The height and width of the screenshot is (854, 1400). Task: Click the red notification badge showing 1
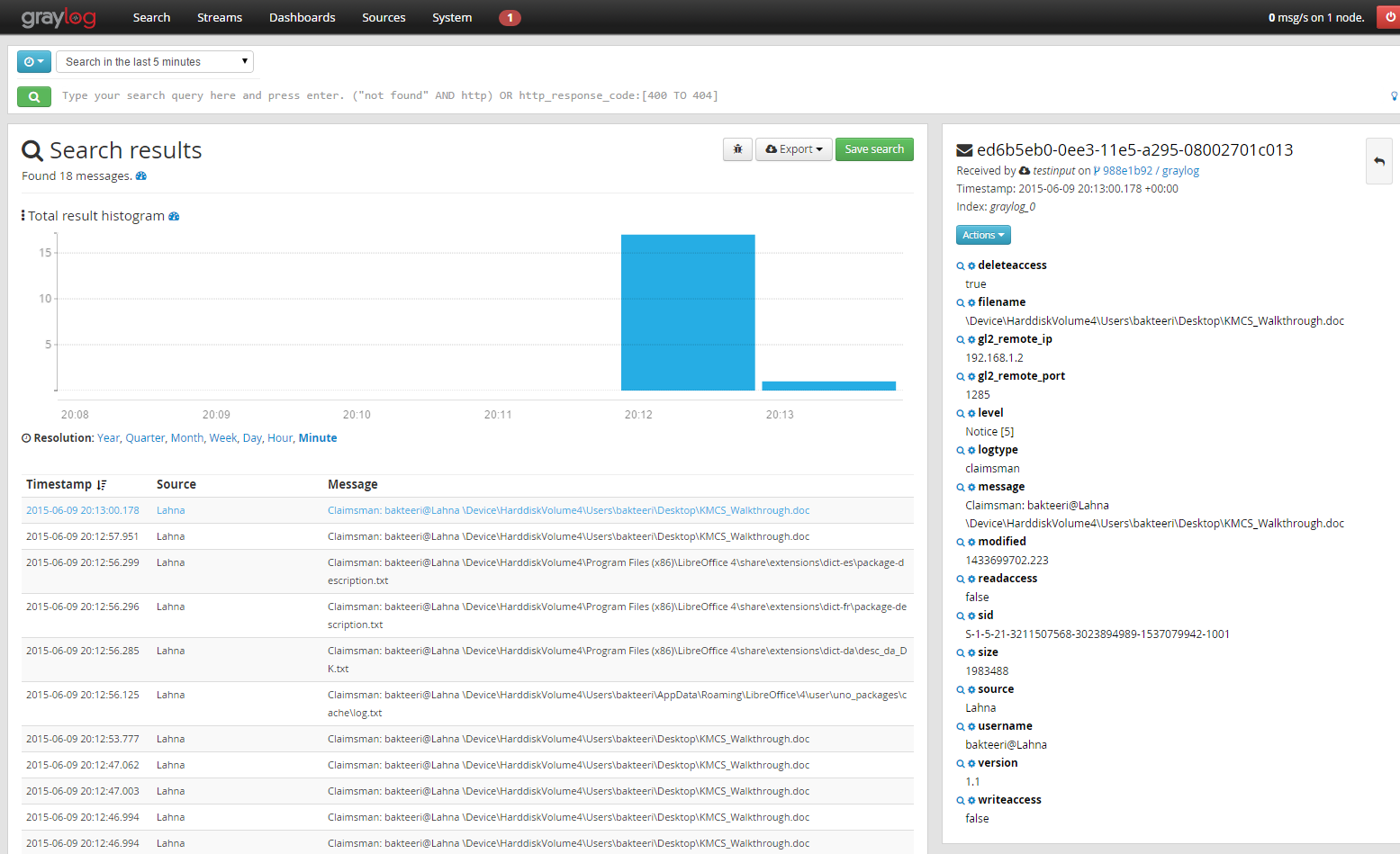click(x=510, y=18)
